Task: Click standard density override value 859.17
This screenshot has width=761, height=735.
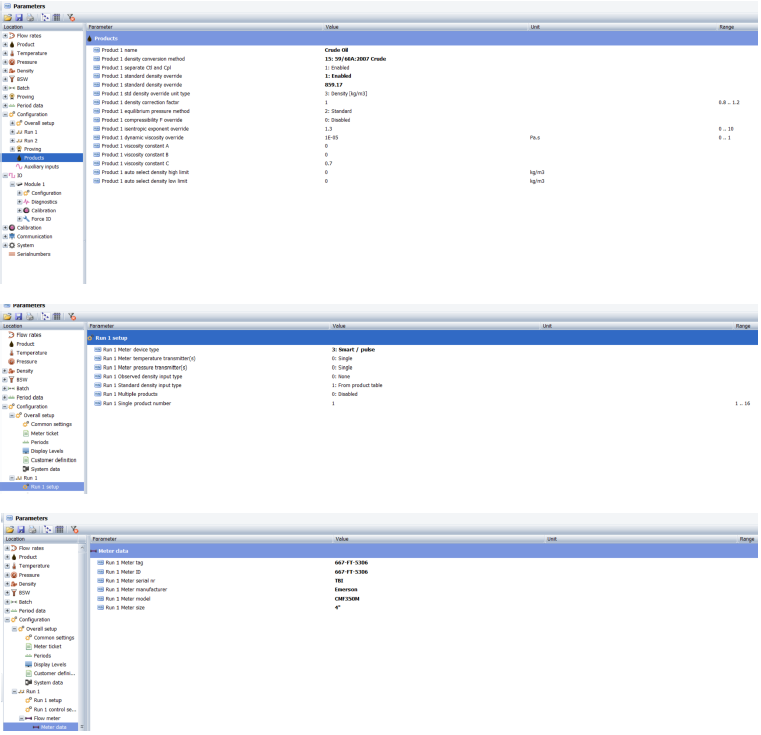Action: (x=333, y=85)
